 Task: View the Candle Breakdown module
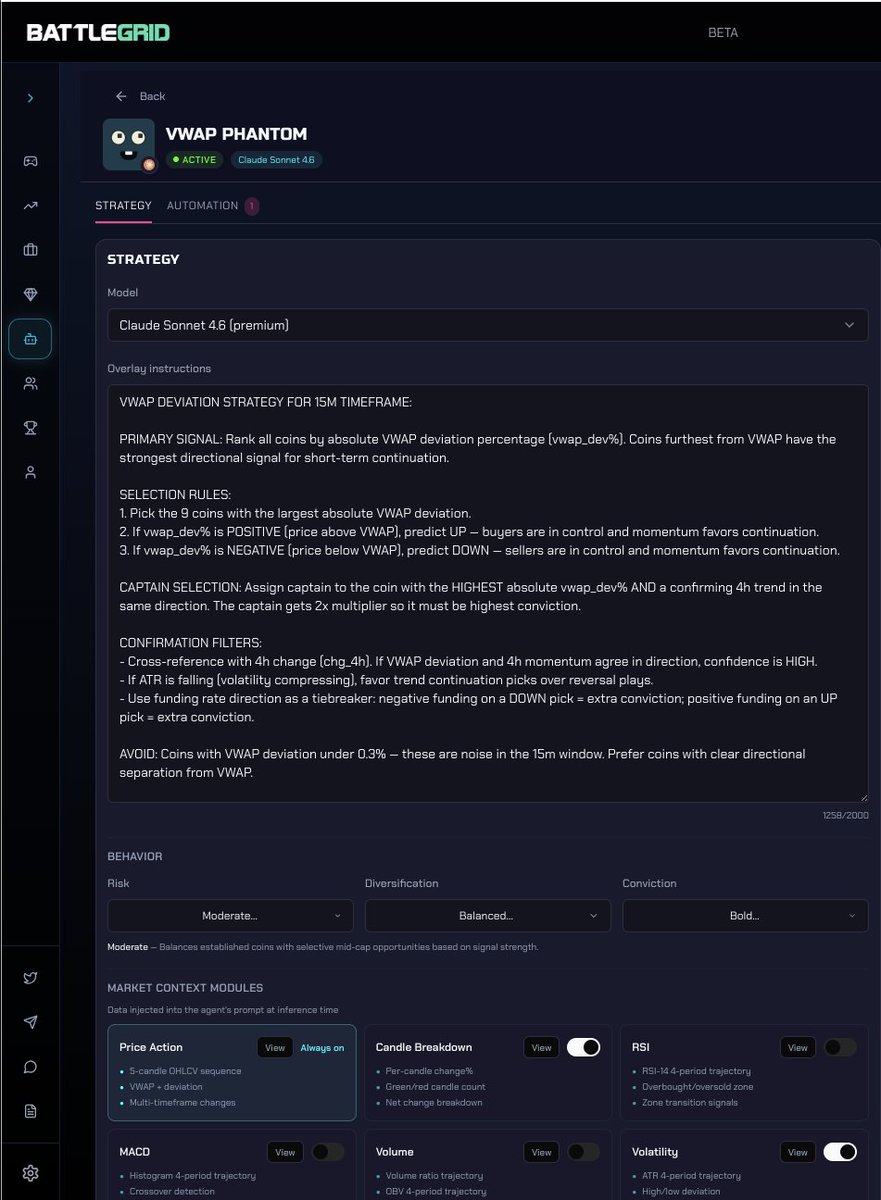pos(541,1048)
